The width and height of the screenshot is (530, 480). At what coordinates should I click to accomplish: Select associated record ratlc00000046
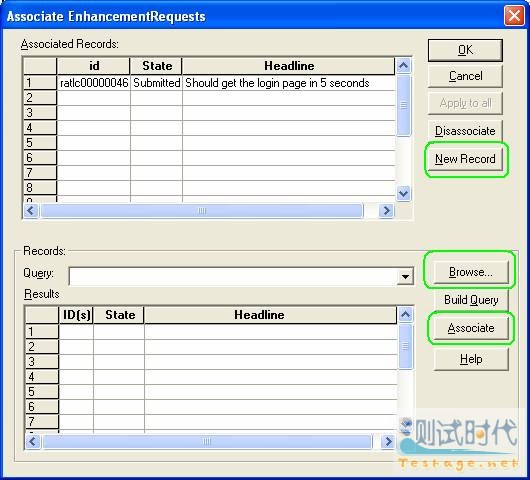[94, 83]
